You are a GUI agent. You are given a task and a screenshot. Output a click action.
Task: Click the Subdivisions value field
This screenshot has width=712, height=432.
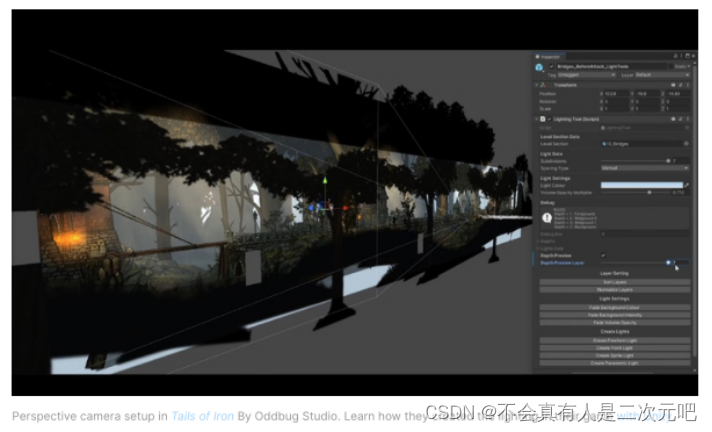pos(681,161)
